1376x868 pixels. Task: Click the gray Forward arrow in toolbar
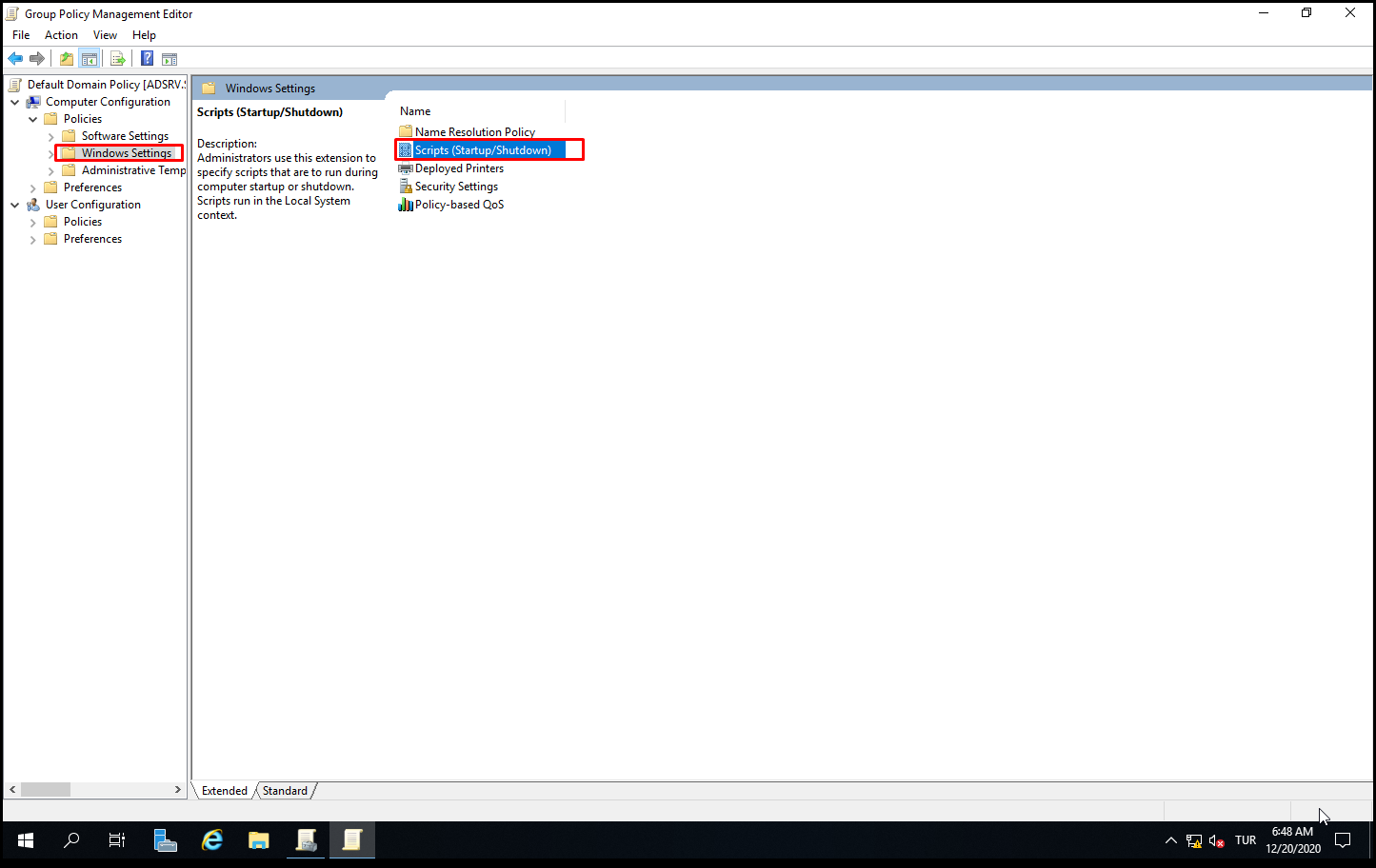coord(37,59)
